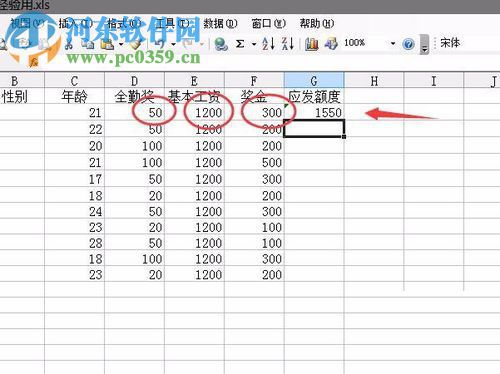Click the 全勤奖 header cell

pyautogui.click(x=134, y=96)
